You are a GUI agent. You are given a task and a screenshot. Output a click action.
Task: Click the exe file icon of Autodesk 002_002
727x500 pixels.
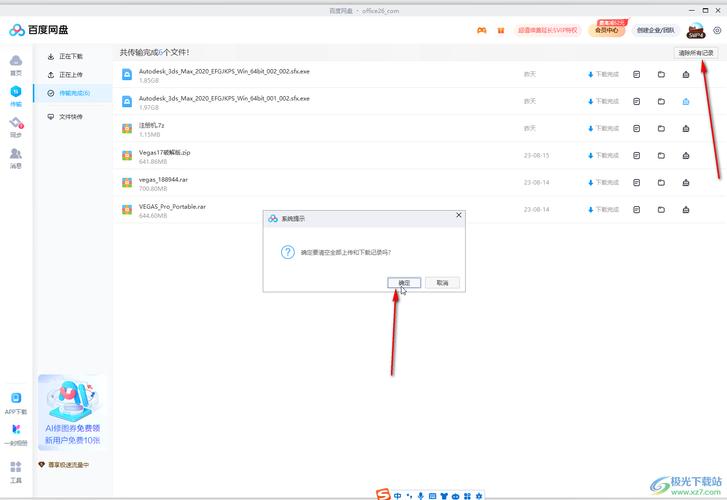[127, 74]
